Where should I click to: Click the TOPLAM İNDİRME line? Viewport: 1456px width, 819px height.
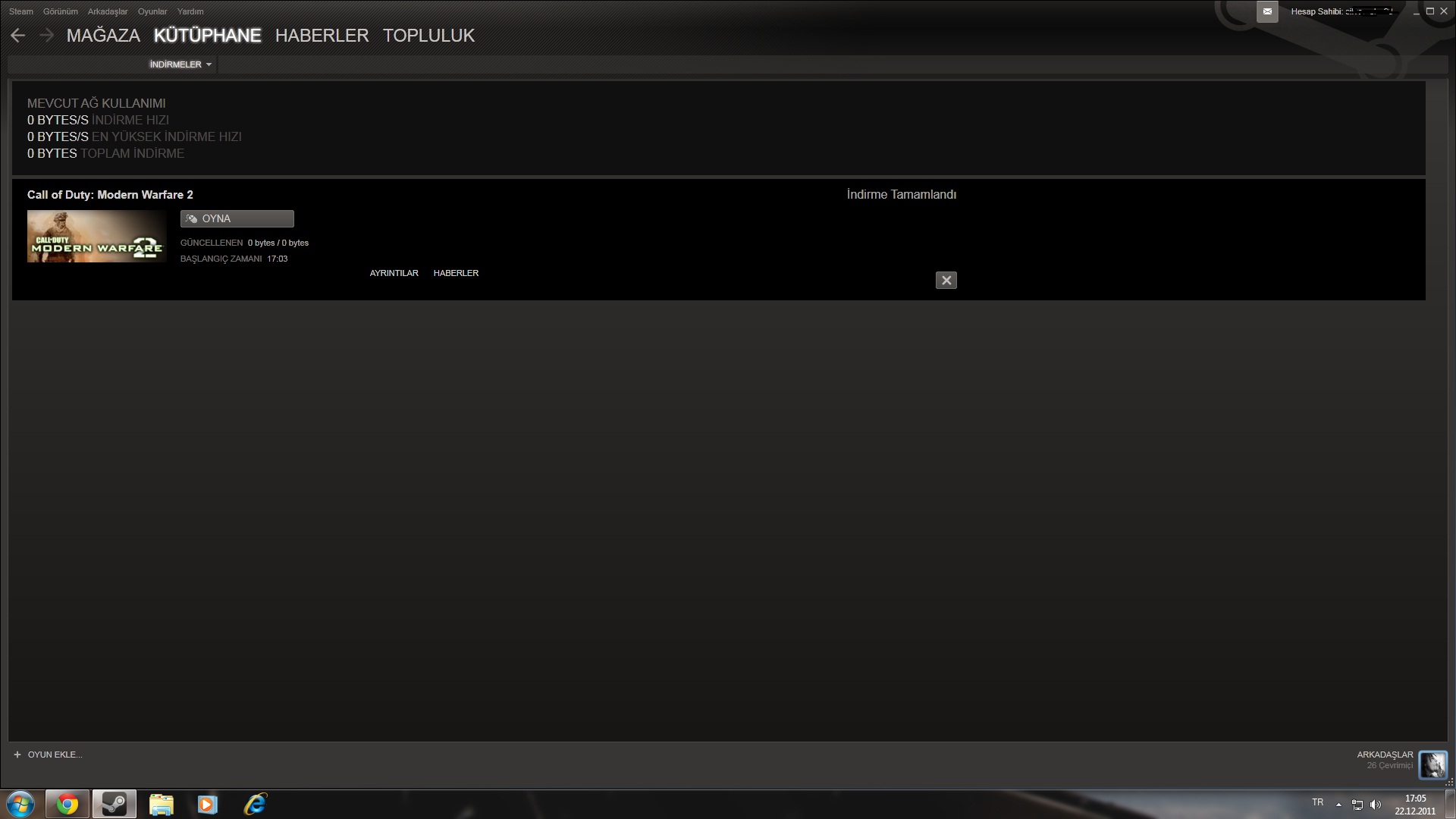(105, 153)
